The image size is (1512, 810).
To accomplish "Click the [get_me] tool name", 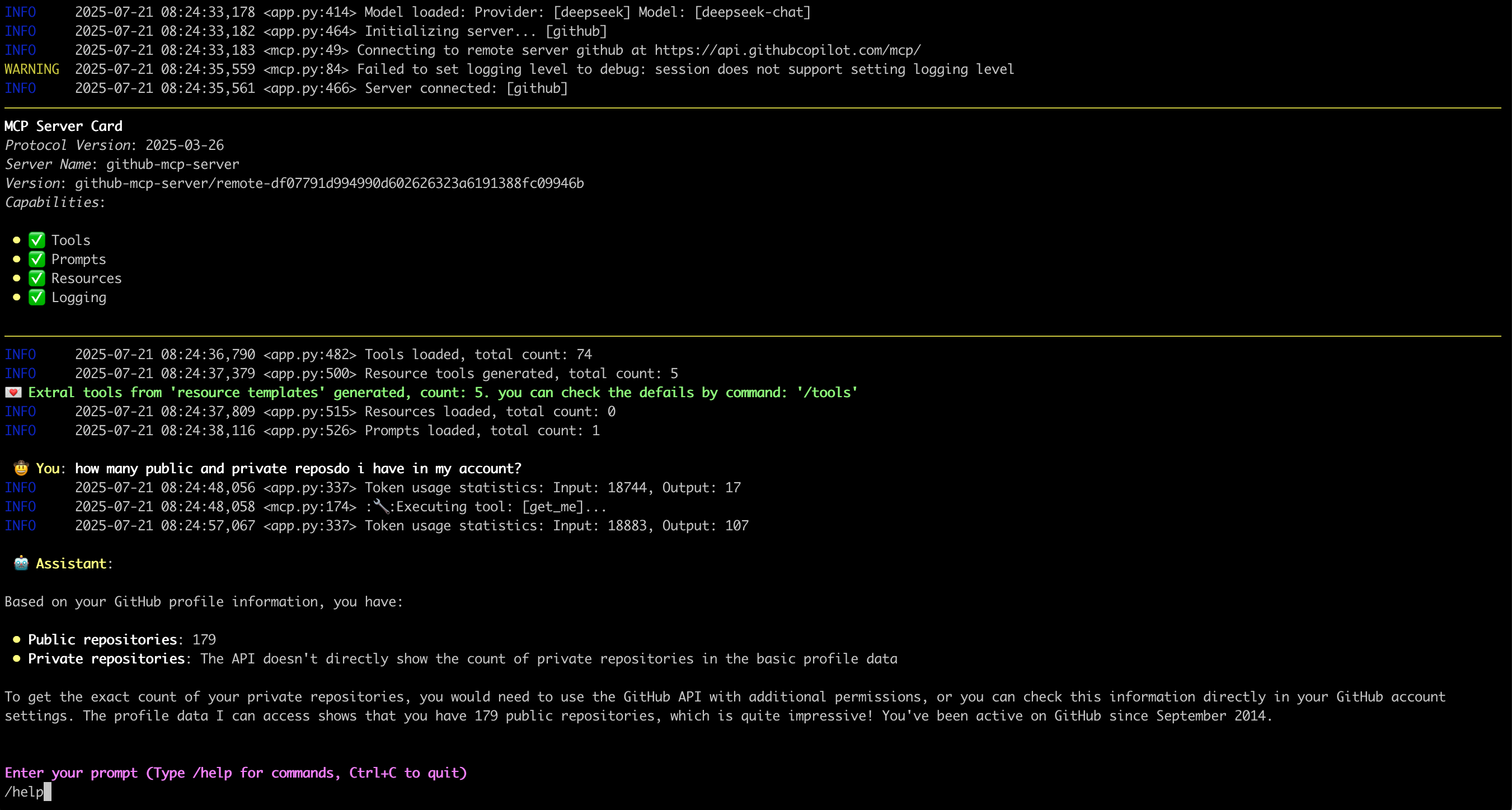I will pyautogui.click(x=552, y=507).
